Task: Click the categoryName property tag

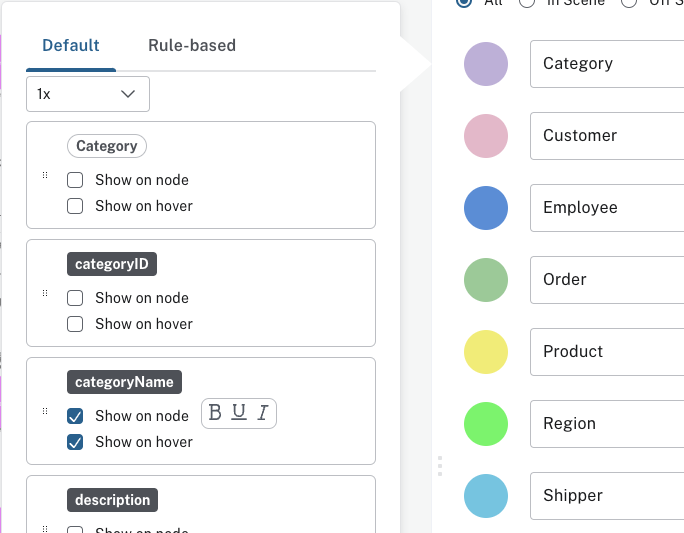Action: (x=124, y=382)
